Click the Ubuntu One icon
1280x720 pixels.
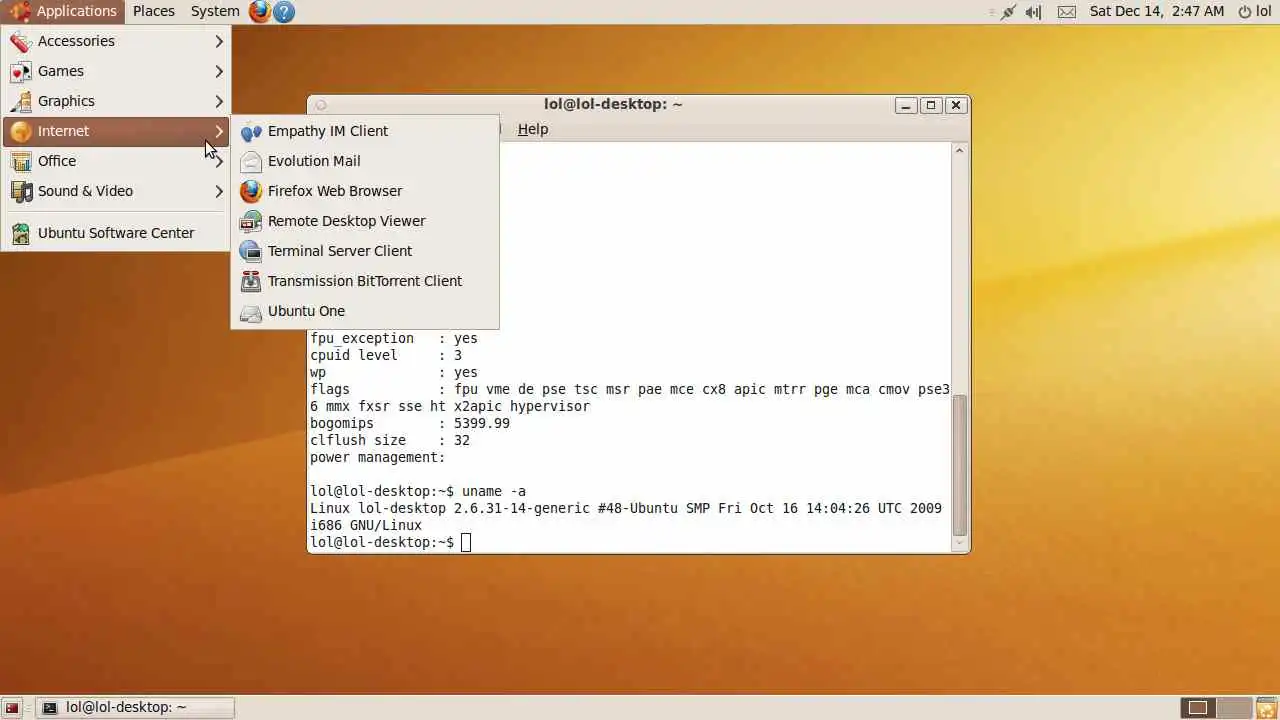(x=251, y=311)
